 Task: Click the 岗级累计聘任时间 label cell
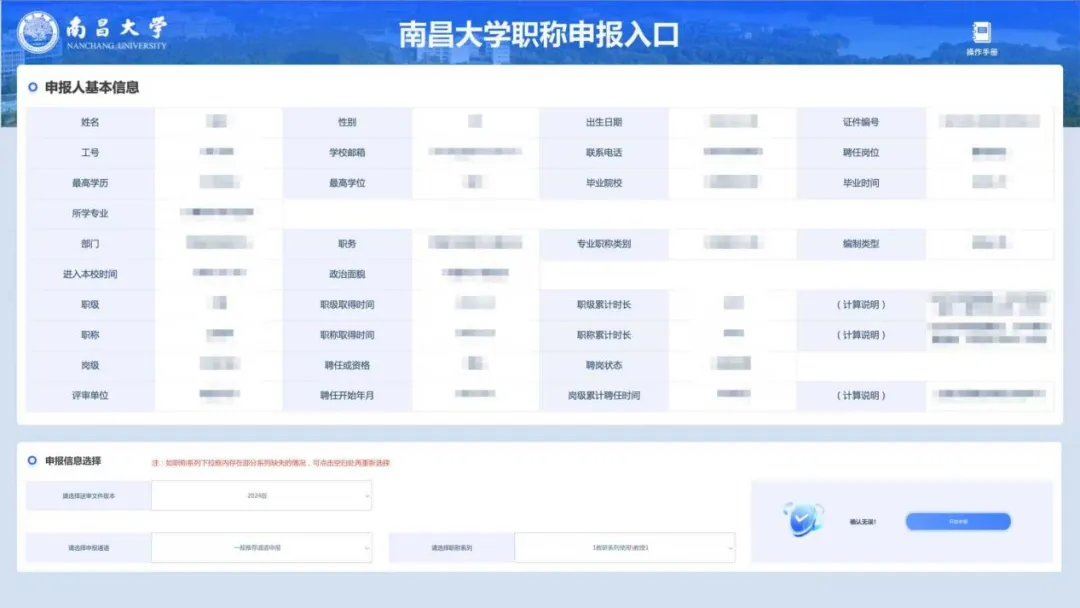(604, 395)
